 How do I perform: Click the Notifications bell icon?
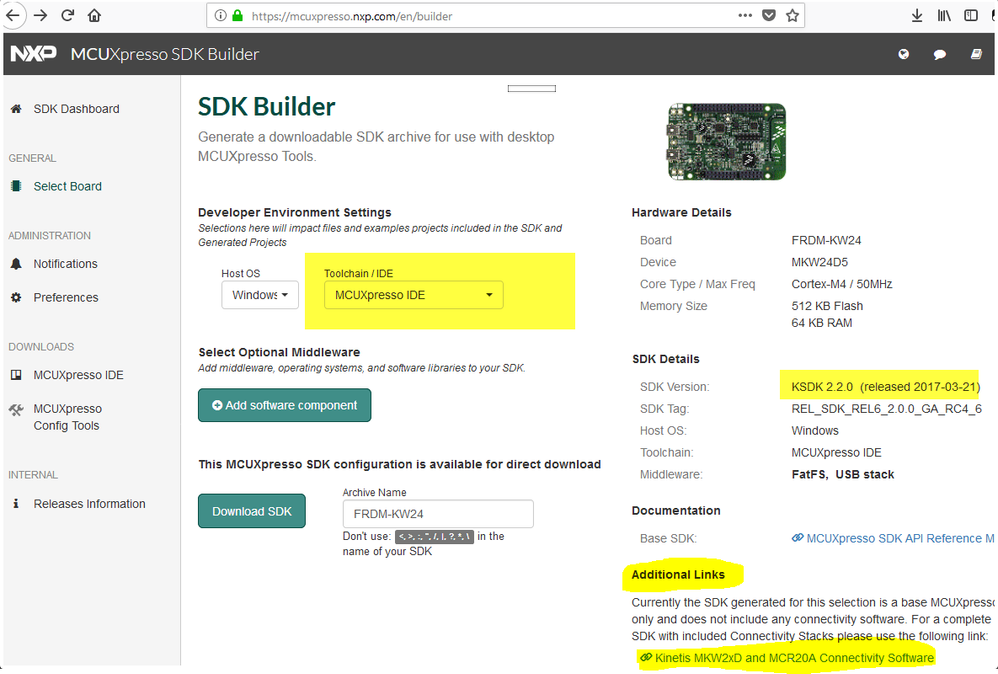tap(16, 263)
